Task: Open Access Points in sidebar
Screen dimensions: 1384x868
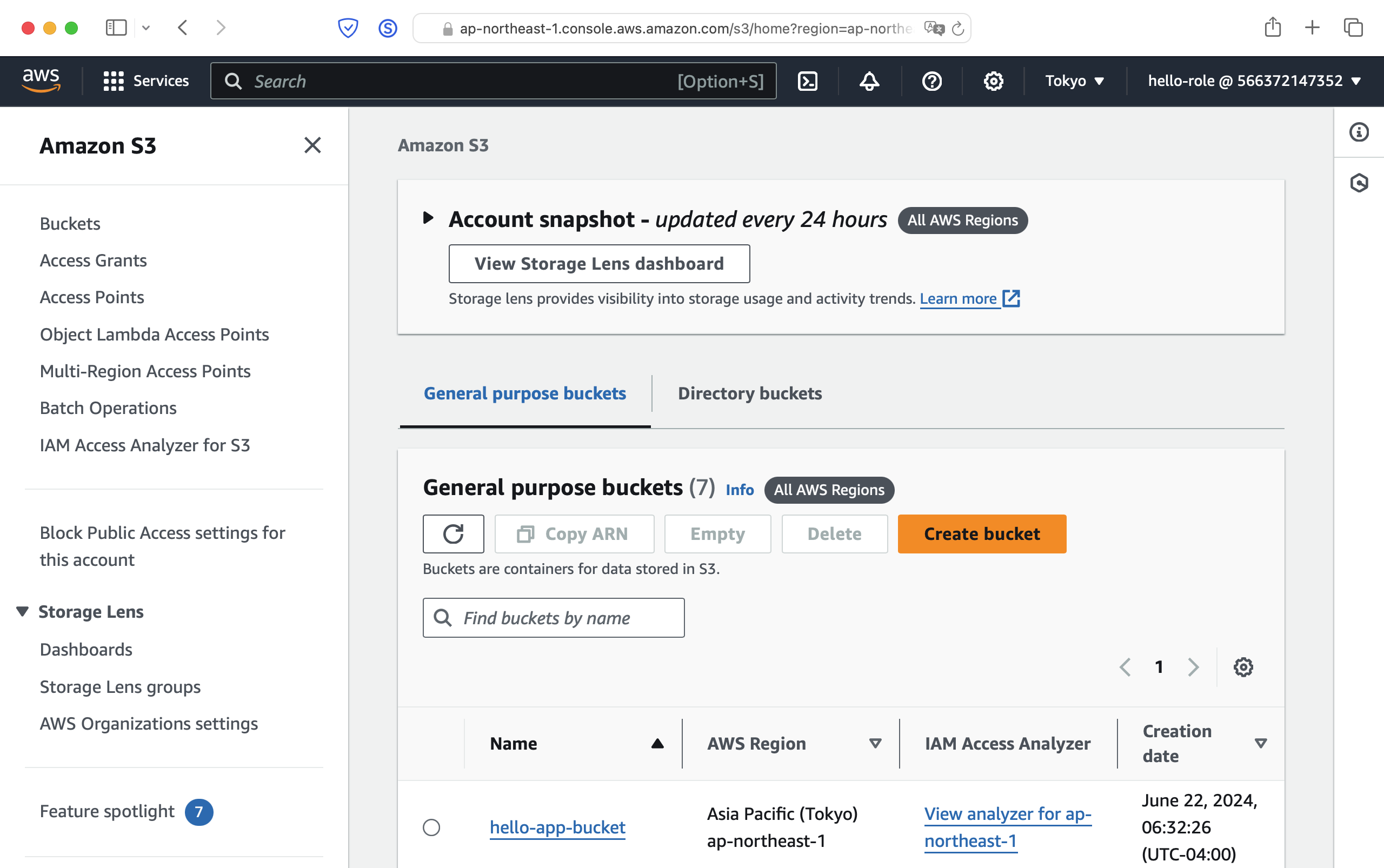Action: (x=92, y=297)
